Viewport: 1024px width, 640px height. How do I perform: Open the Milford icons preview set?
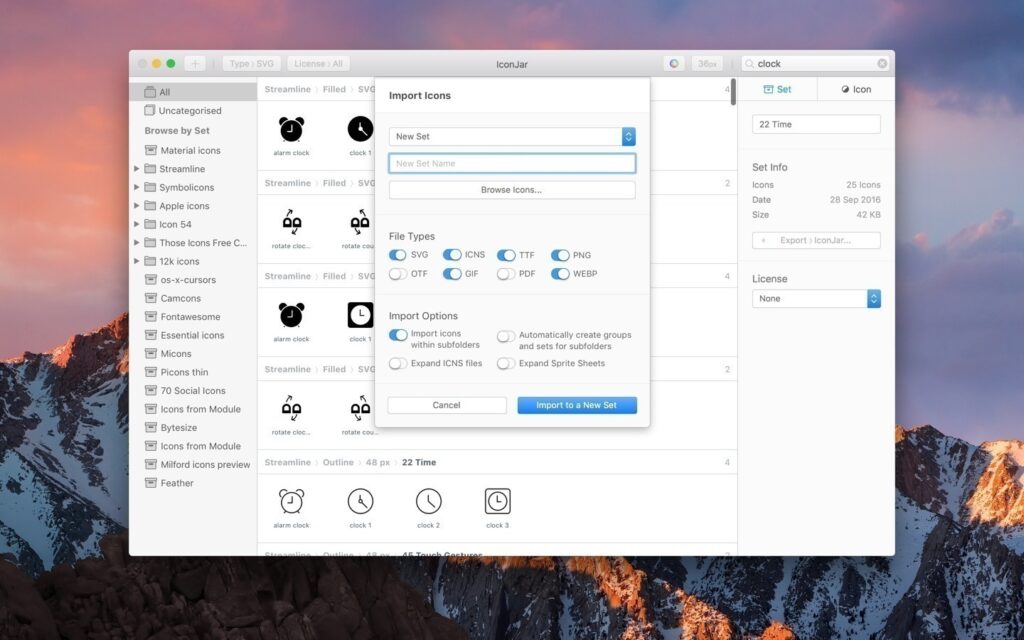click(x=206, y=464)
